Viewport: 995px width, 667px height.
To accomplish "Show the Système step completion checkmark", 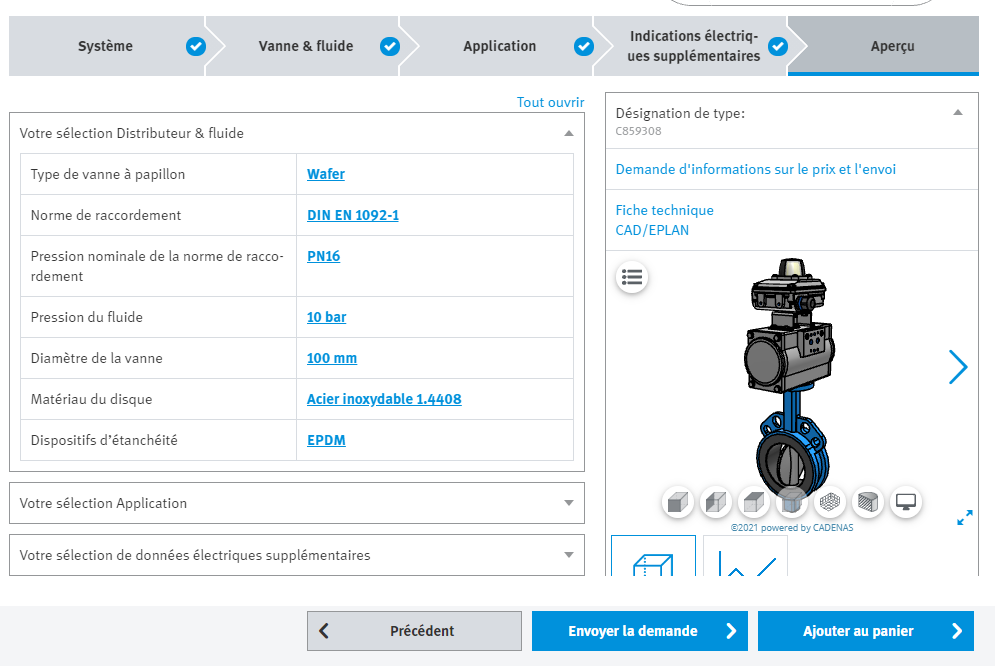I will tap(196, 45).
